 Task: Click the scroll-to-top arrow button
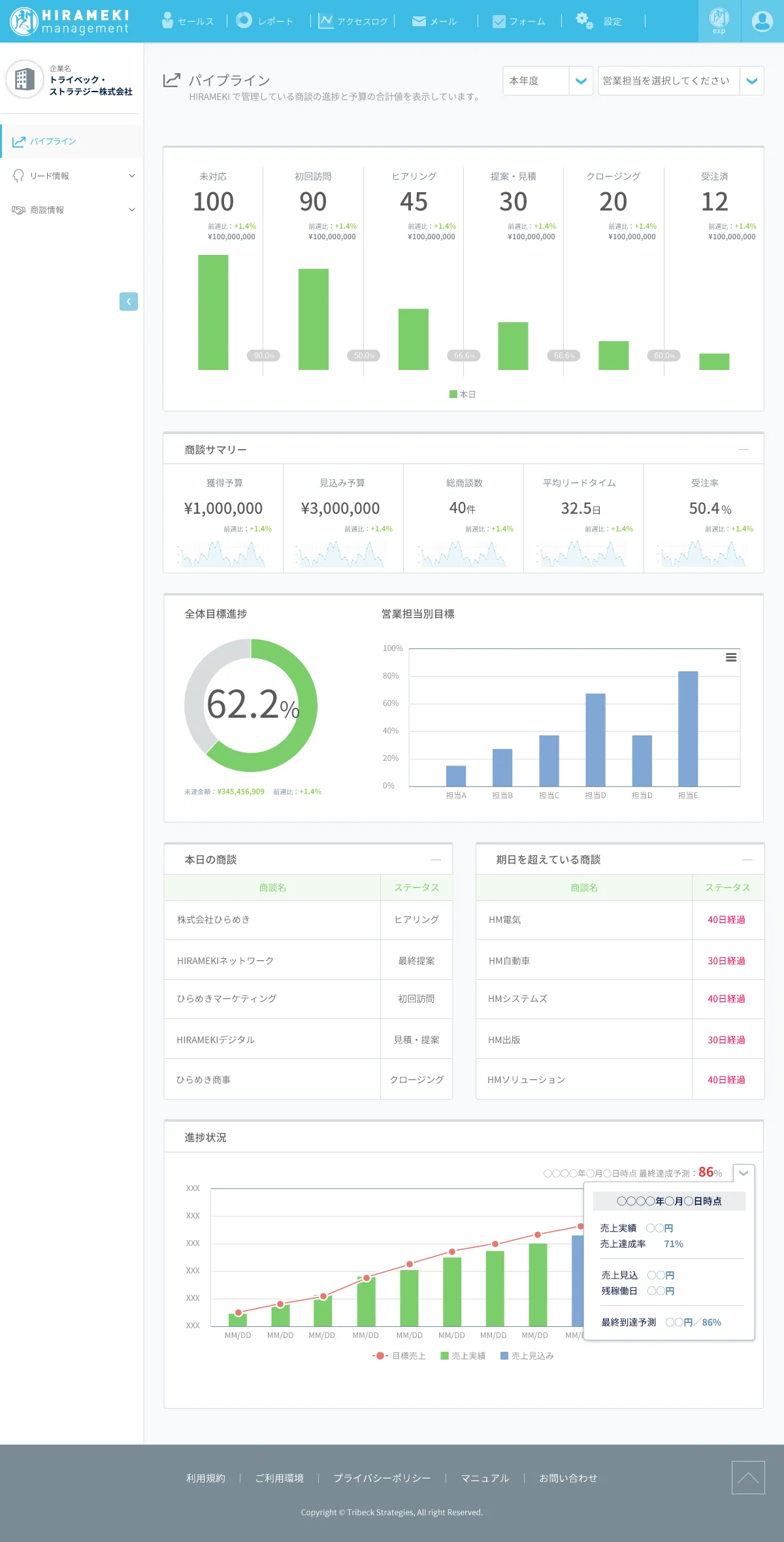[748, 1477]
